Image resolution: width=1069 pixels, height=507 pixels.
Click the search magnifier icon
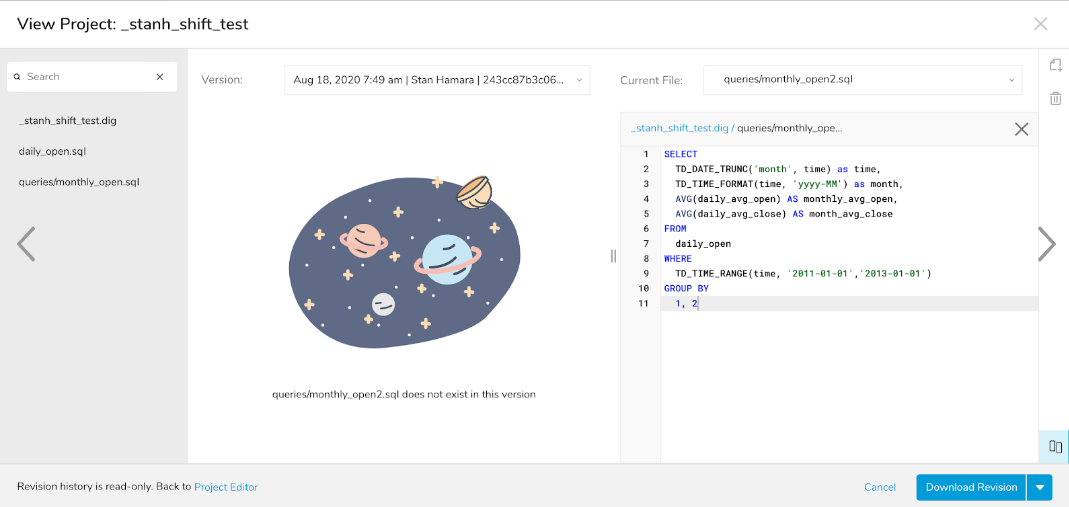click(x=17, y=77)
